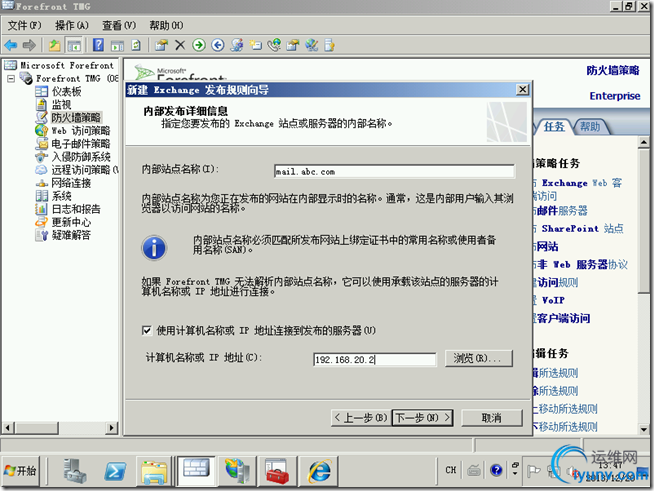Open the 非 Web 服务器协议 task link
This screenshot has height=491, width=654.
(x=580, y=264)
